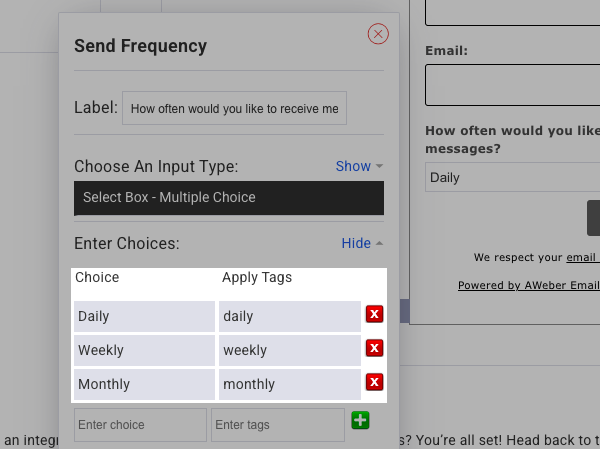Click the Email field in form preview
This screenshot has width=600, height=449.
[x=512, y=85]
